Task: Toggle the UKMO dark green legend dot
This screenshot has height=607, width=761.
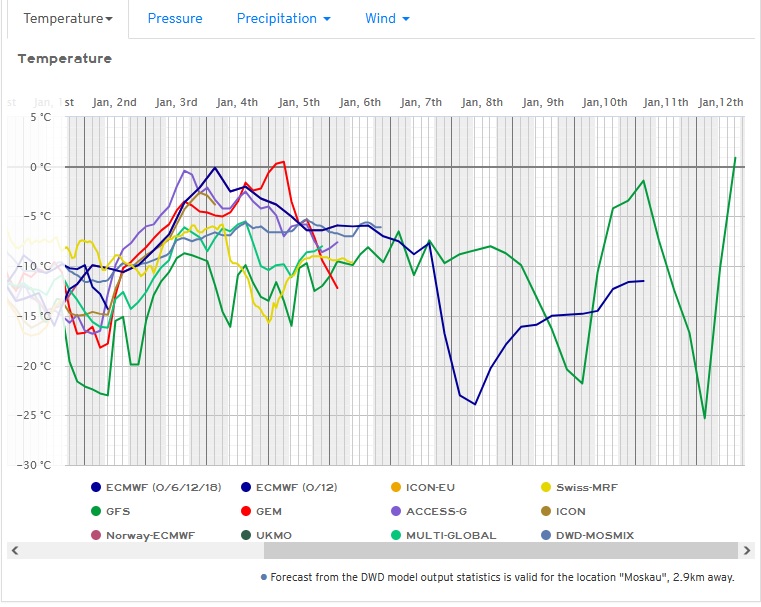Action: point(246,535)
